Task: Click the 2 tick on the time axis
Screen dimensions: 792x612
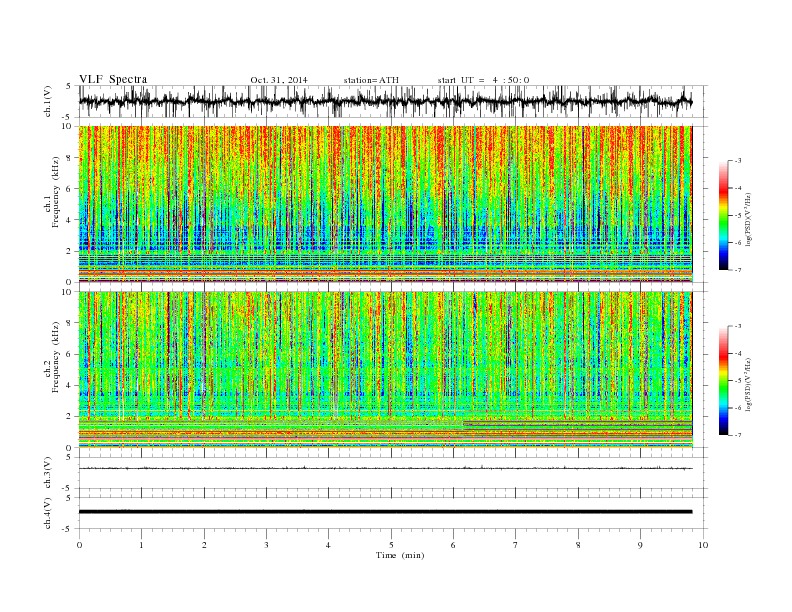Action: 204,545
